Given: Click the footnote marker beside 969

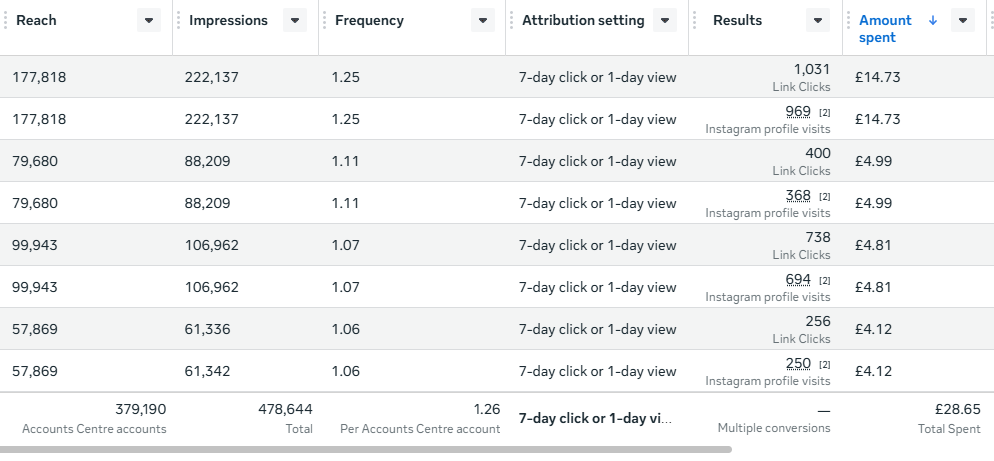Looking at the screenshot, I should point(825,112).
